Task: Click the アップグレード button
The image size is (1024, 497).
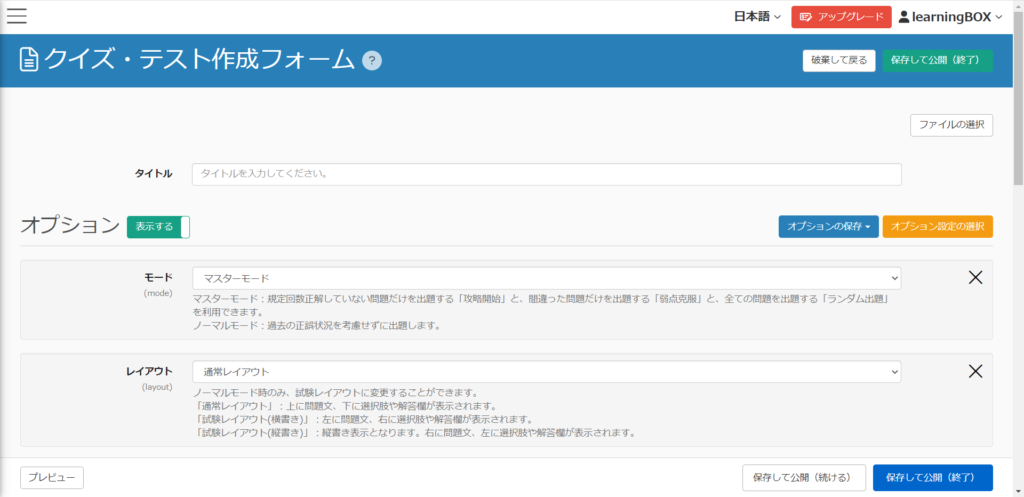Action: 840,17
